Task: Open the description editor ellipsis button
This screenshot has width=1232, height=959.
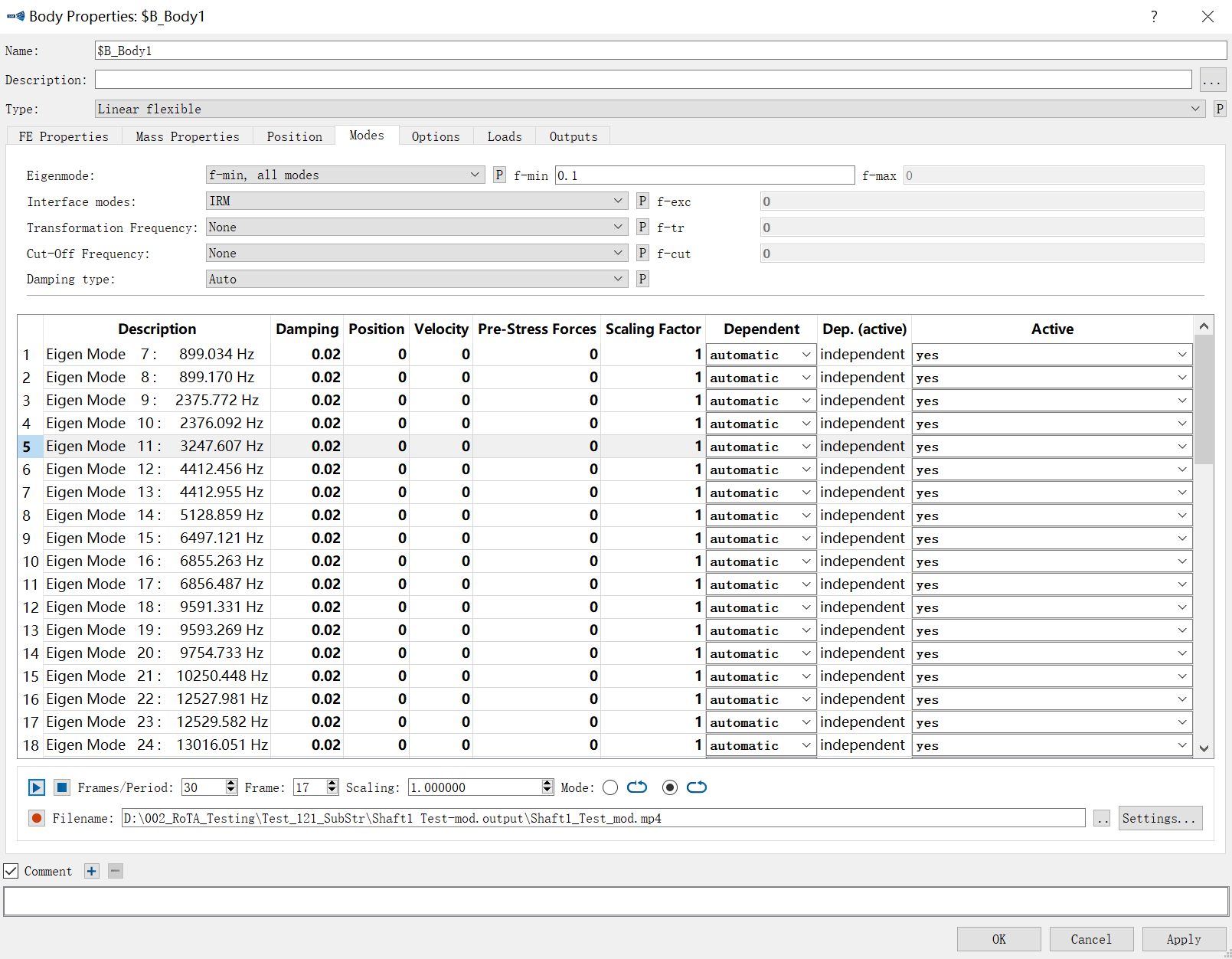Action: [x=1213, y=80]
